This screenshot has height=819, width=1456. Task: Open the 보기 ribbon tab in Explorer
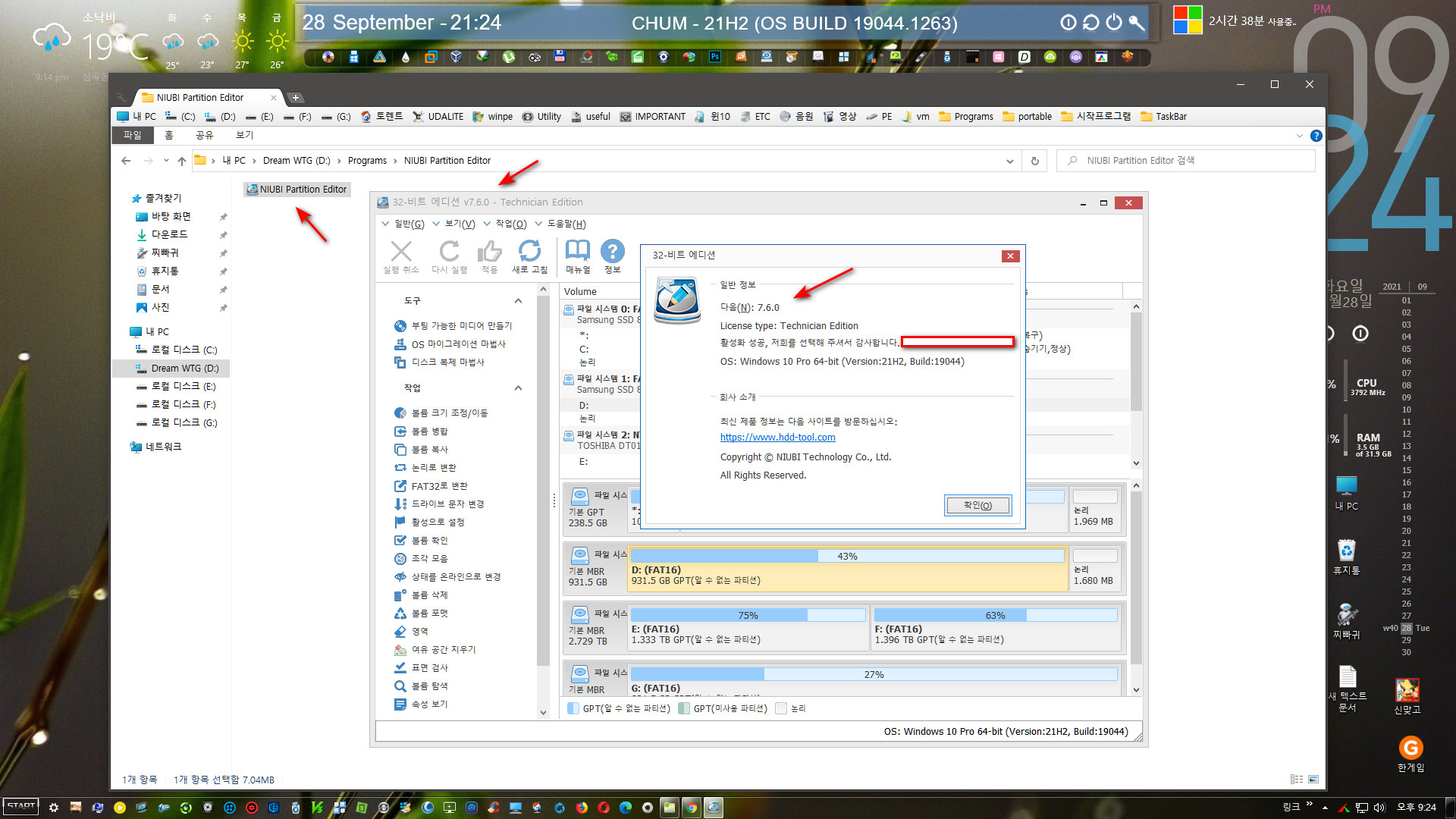click(x=244, y=135)
